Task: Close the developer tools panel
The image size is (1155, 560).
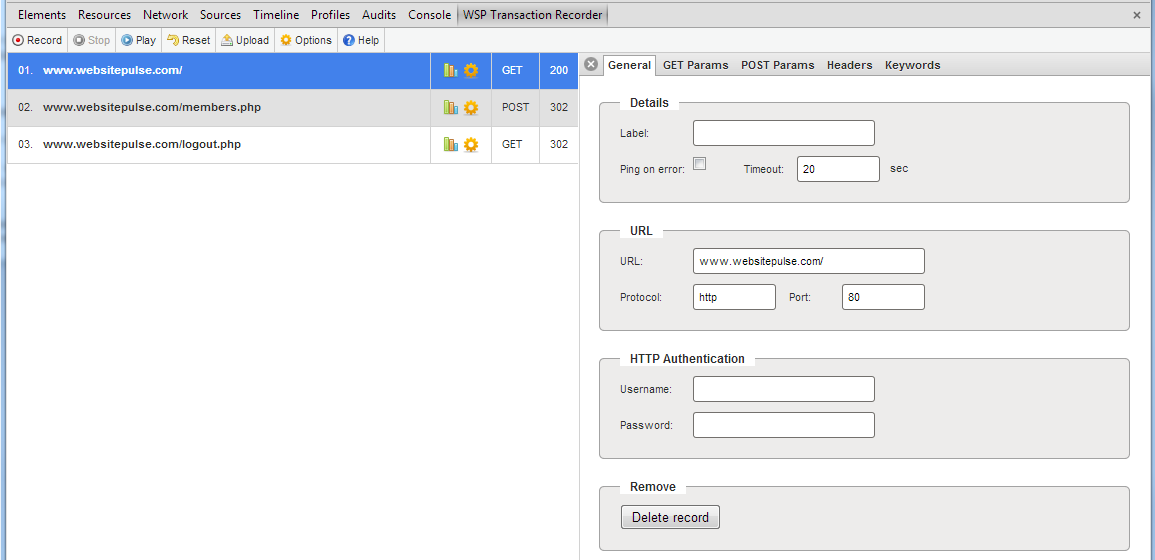Action: [1137, 15]
